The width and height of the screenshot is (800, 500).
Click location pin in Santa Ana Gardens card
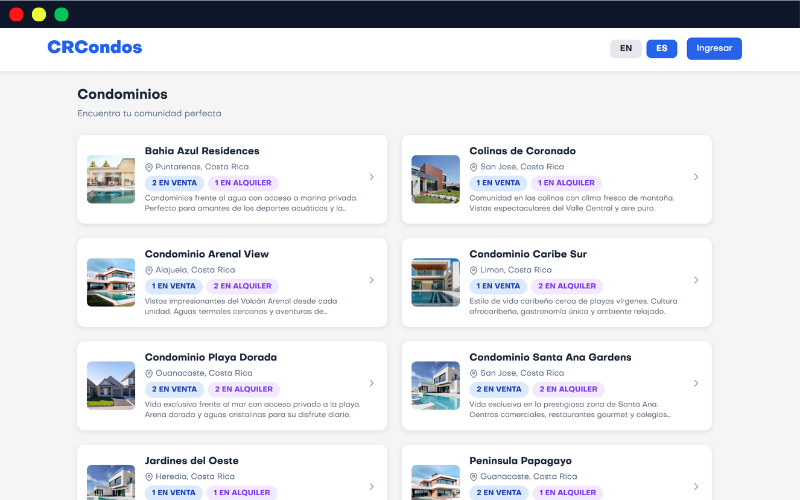pos(473,373)
